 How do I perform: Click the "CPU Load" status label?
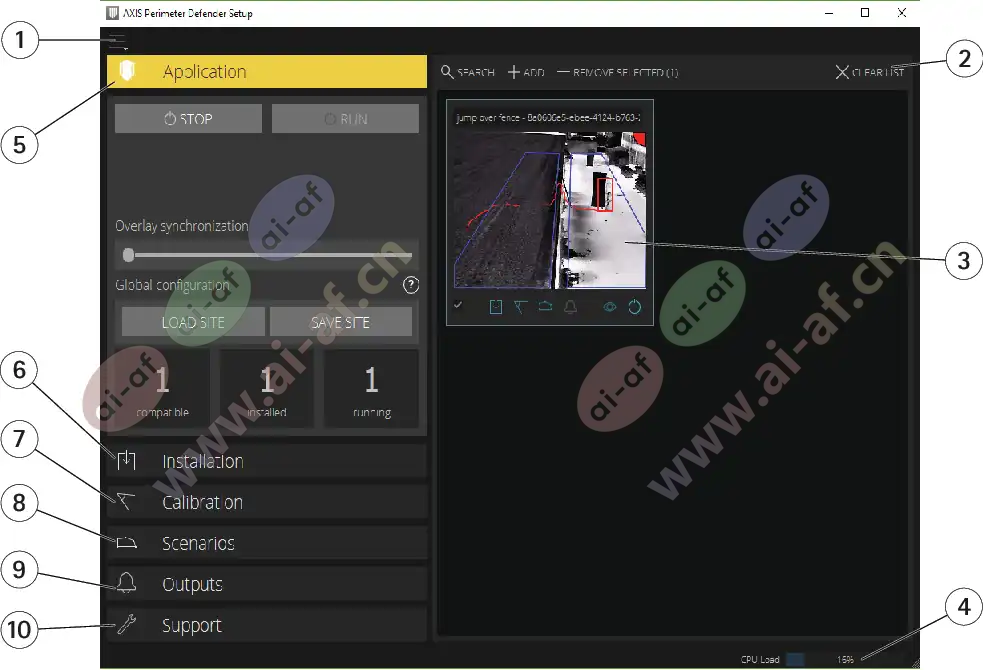coord(760,659)
